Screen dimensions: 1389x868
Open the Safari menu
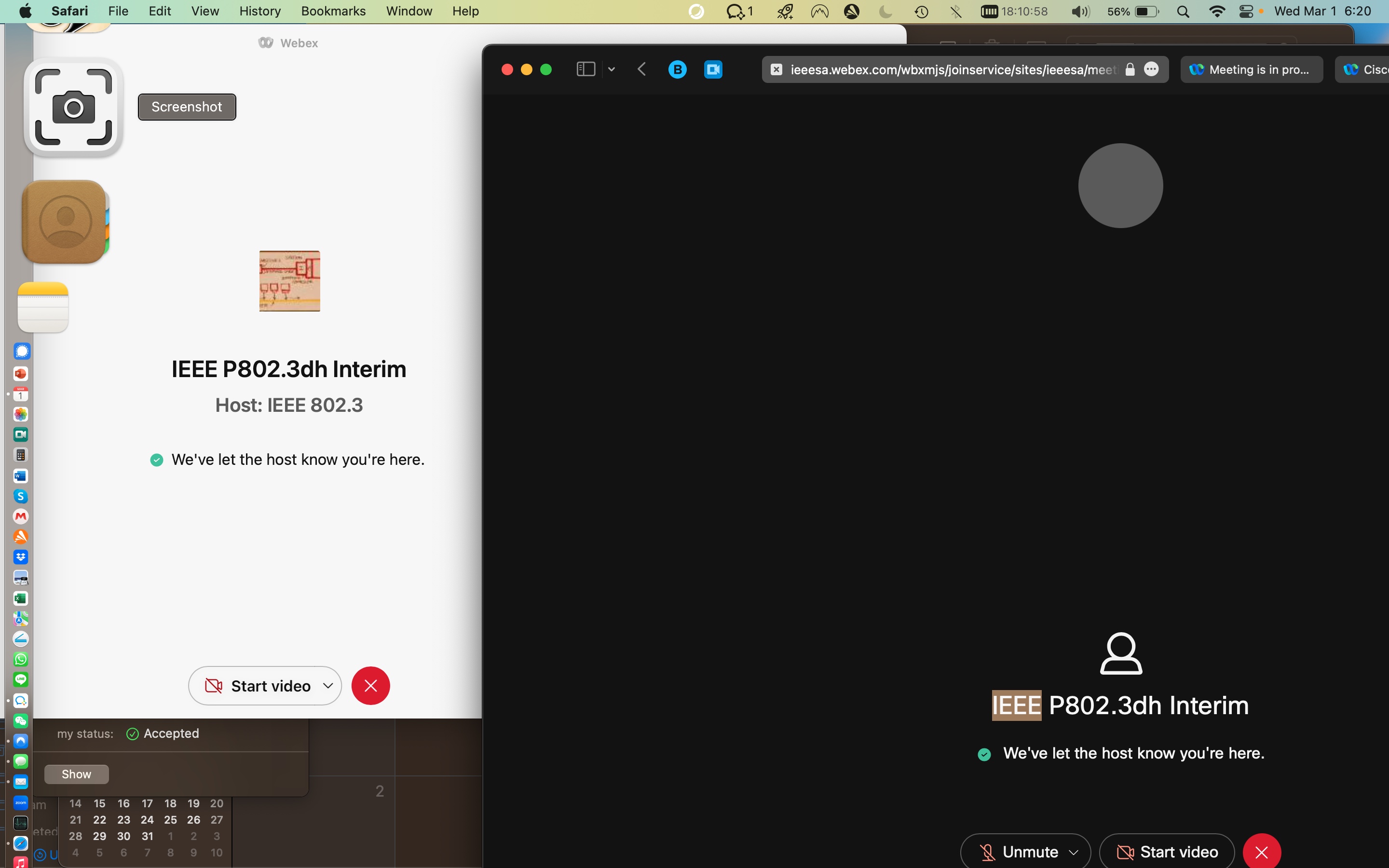pyautogui.click(x=69, y=12)
